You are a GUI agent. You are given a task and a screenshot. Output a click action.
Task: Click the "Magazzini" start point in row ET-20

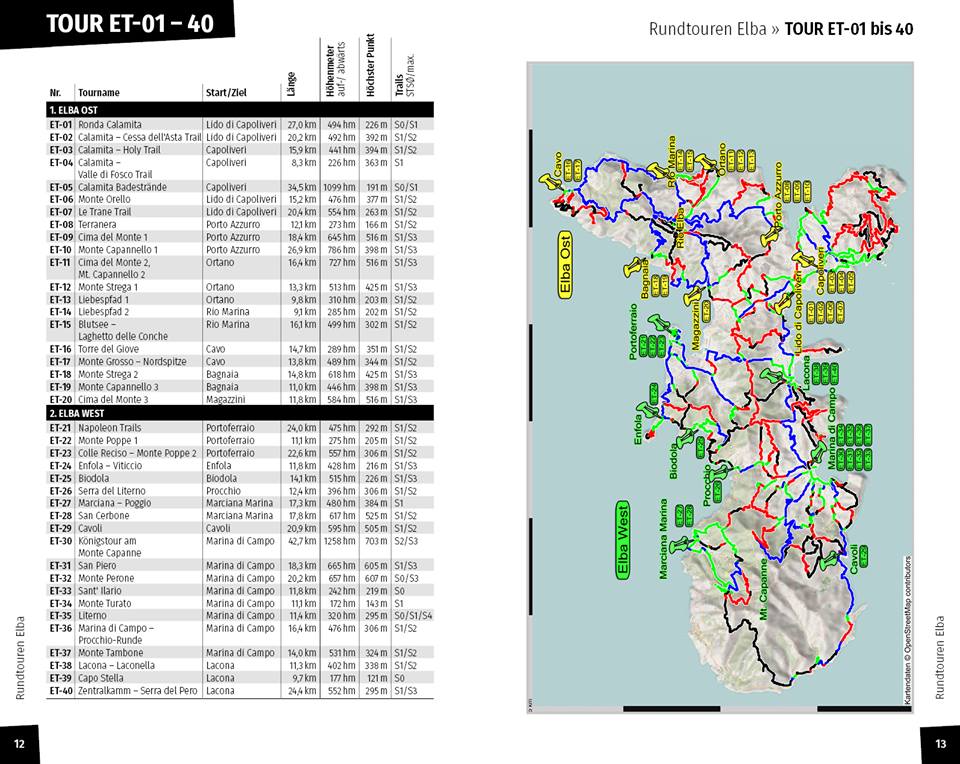225,399
